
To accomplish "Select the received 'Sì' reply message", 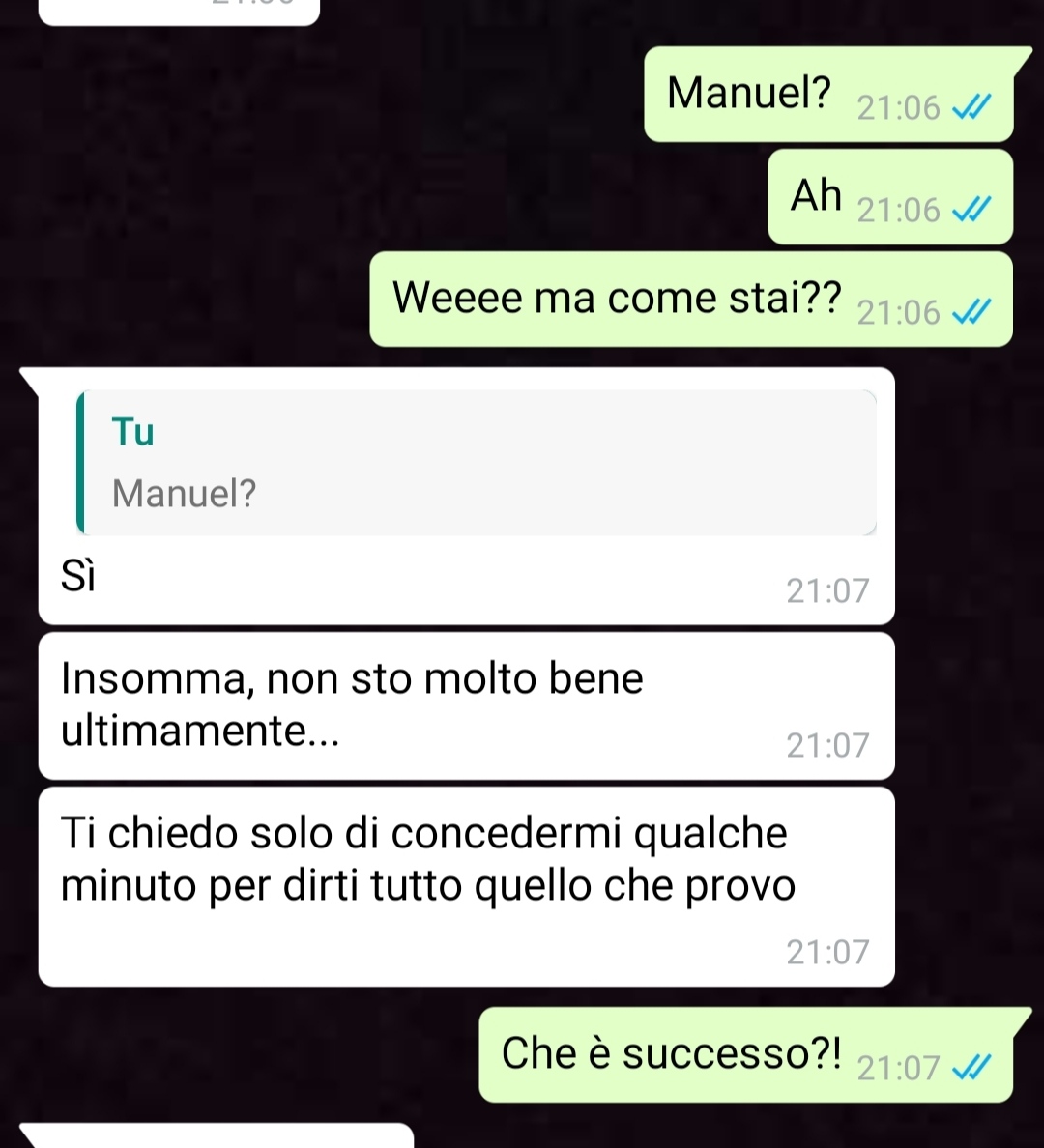I will pyautogui.click(x=467, y=496).
